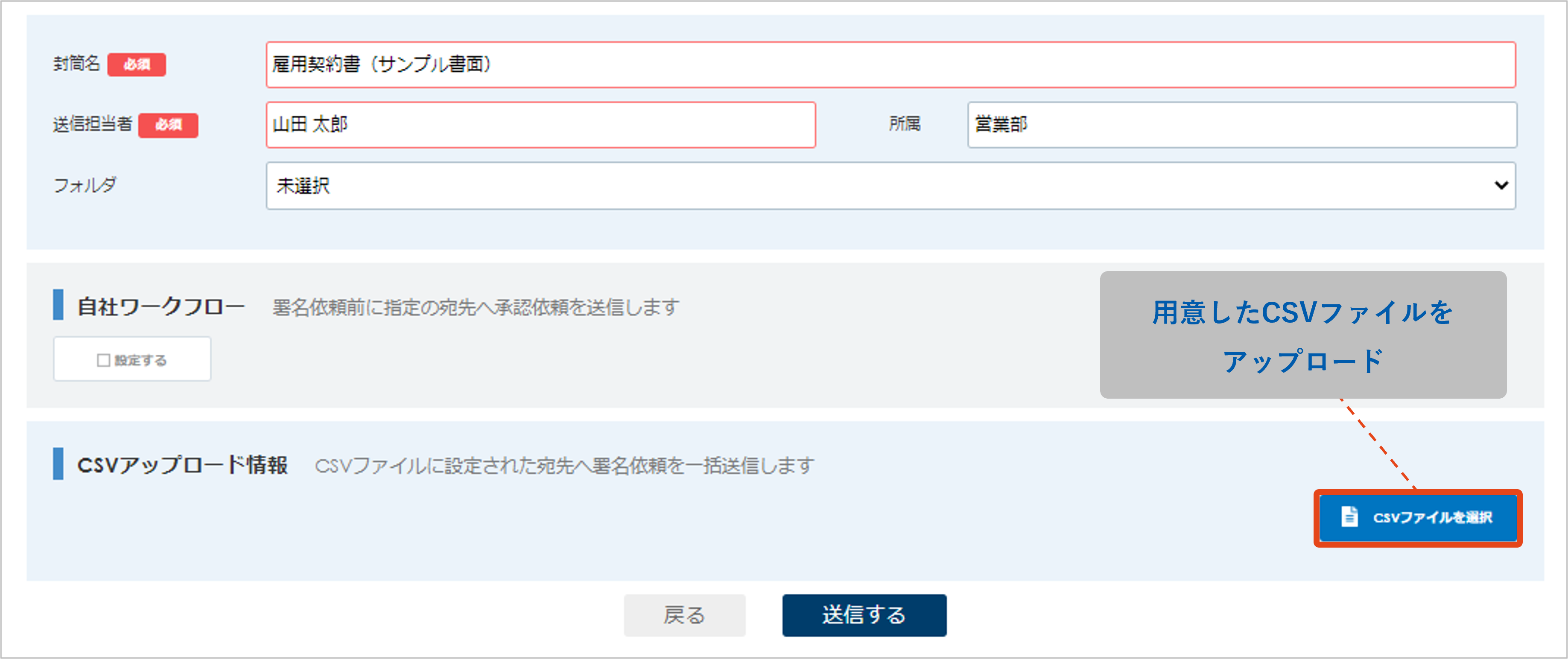Click the document icon on CSV select button
The image size is (1568, 659).
[x=1349, y=516]
